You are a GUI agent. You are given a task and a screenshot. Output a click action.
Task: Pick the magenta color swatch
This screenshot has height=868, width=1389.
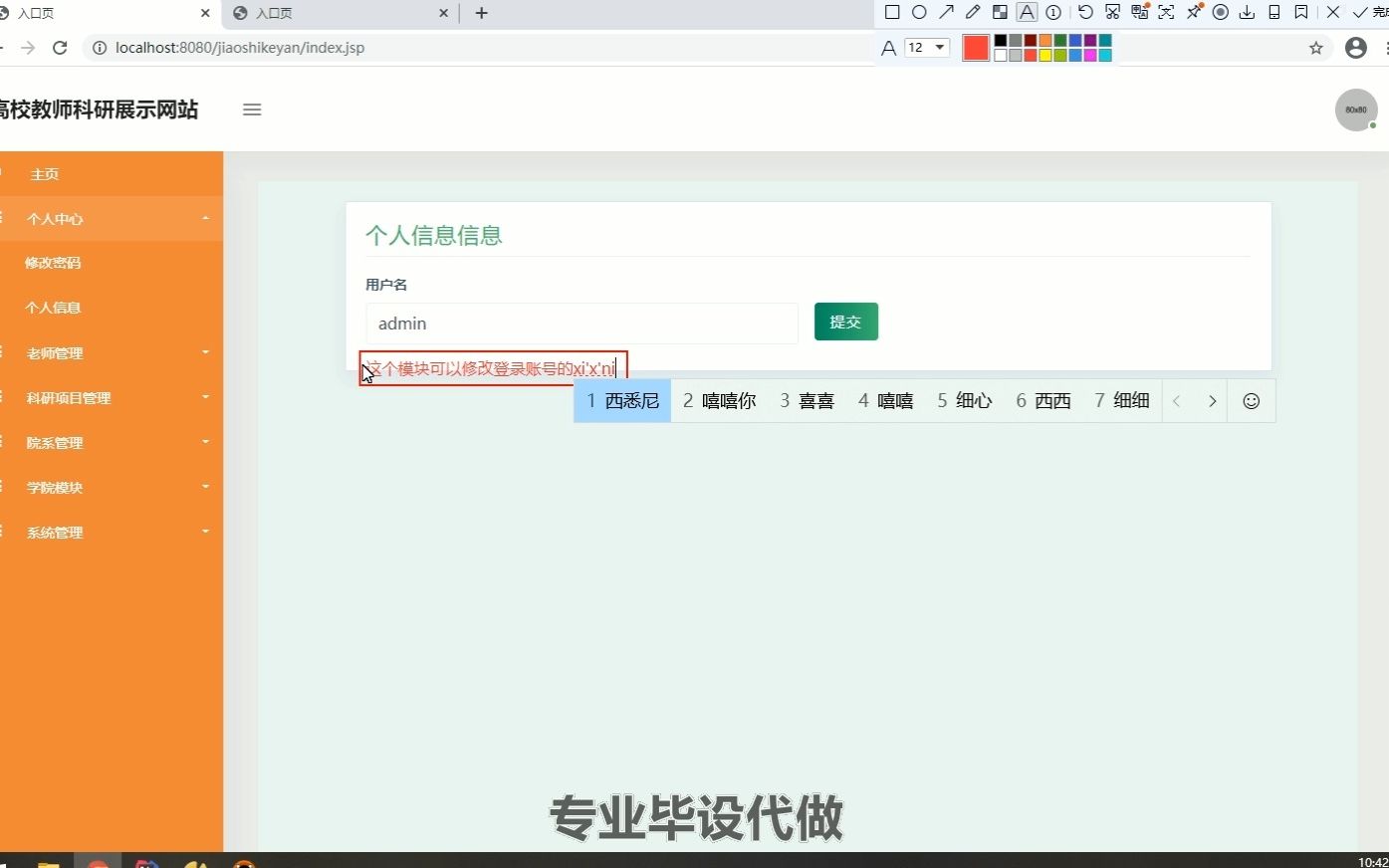[x=1090, y=55]
